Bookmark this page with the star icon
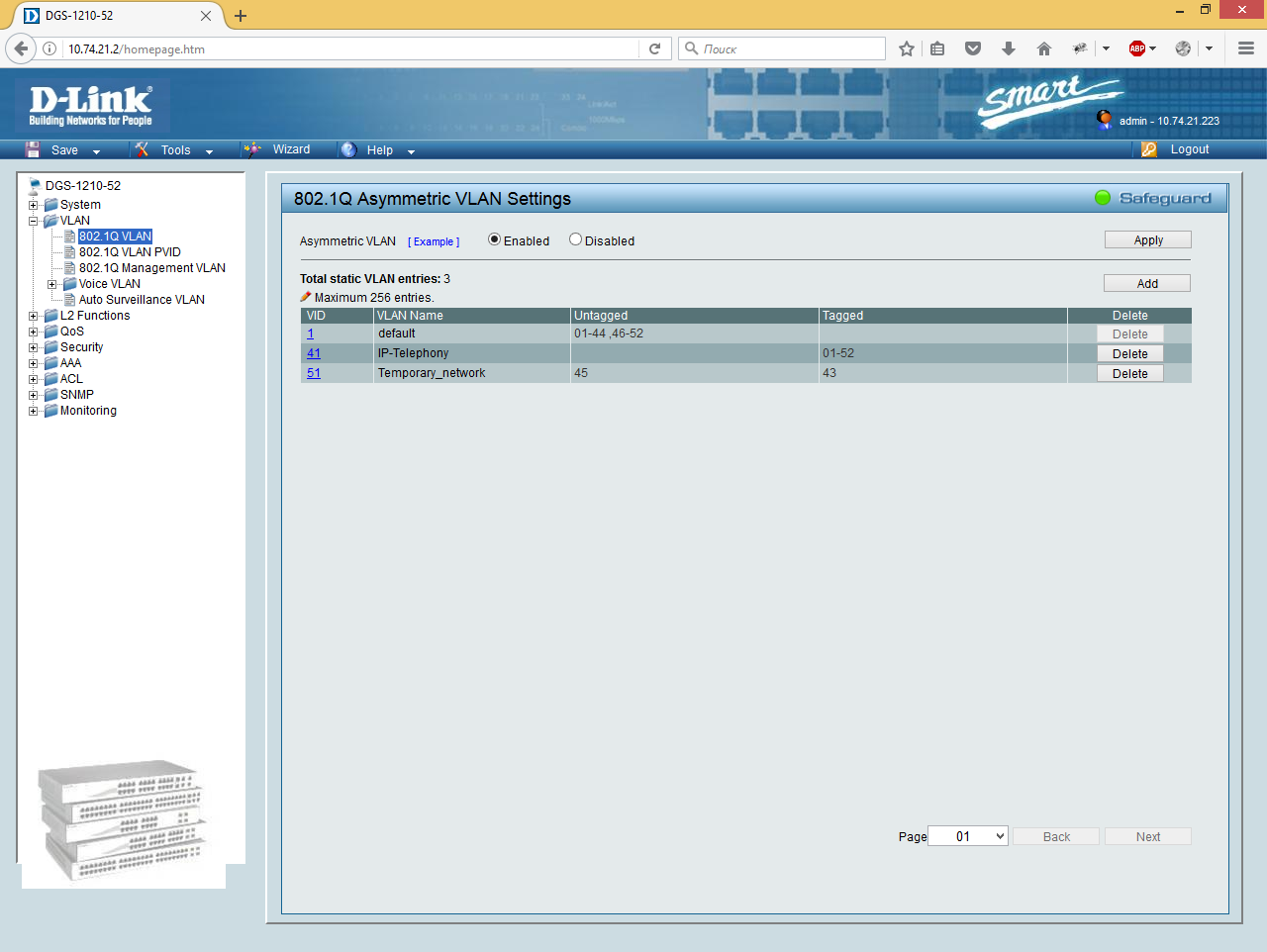This screenshot has height=952, width=1267. [906, 48]
